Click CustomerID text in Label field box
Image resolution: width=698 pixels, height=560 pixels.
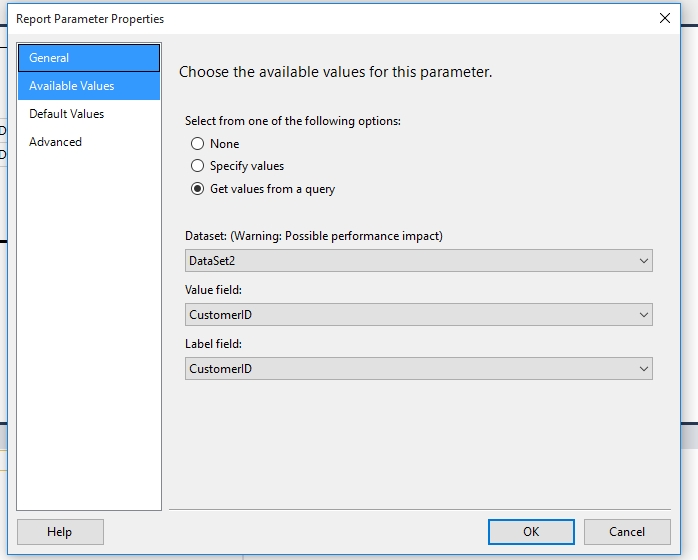[x=220, y=369]
